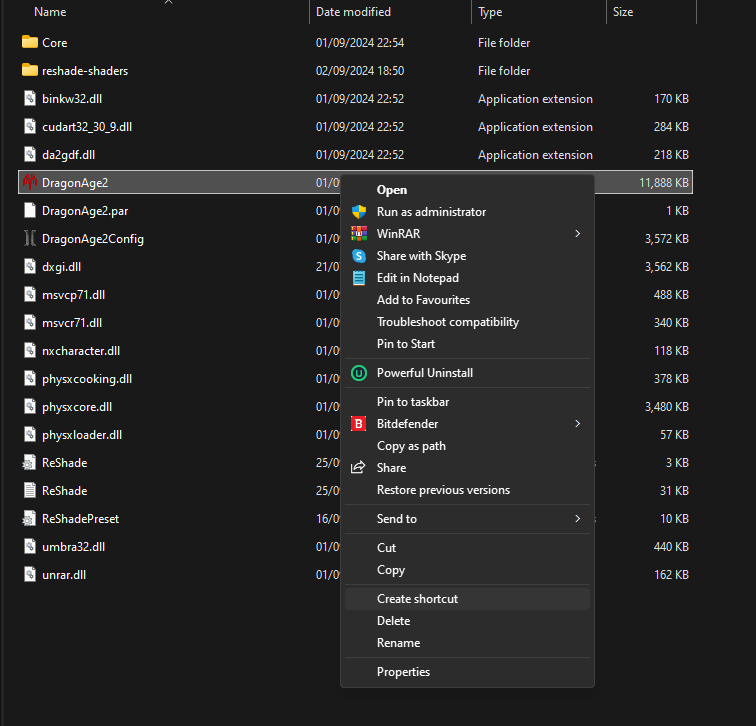Select the reshade-shaders folder row
This screenshot has width=756, height=726.
(85, 71)
